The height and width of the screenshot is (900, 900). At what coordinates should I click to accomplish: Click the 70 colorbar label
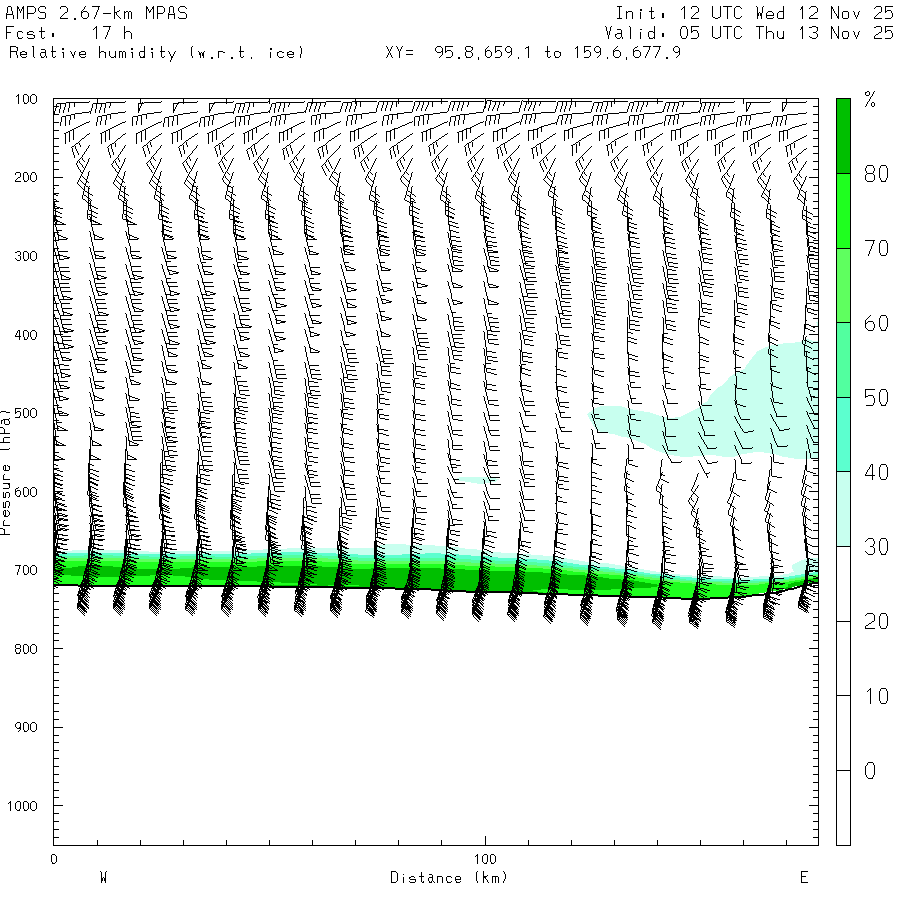[876, 249]
